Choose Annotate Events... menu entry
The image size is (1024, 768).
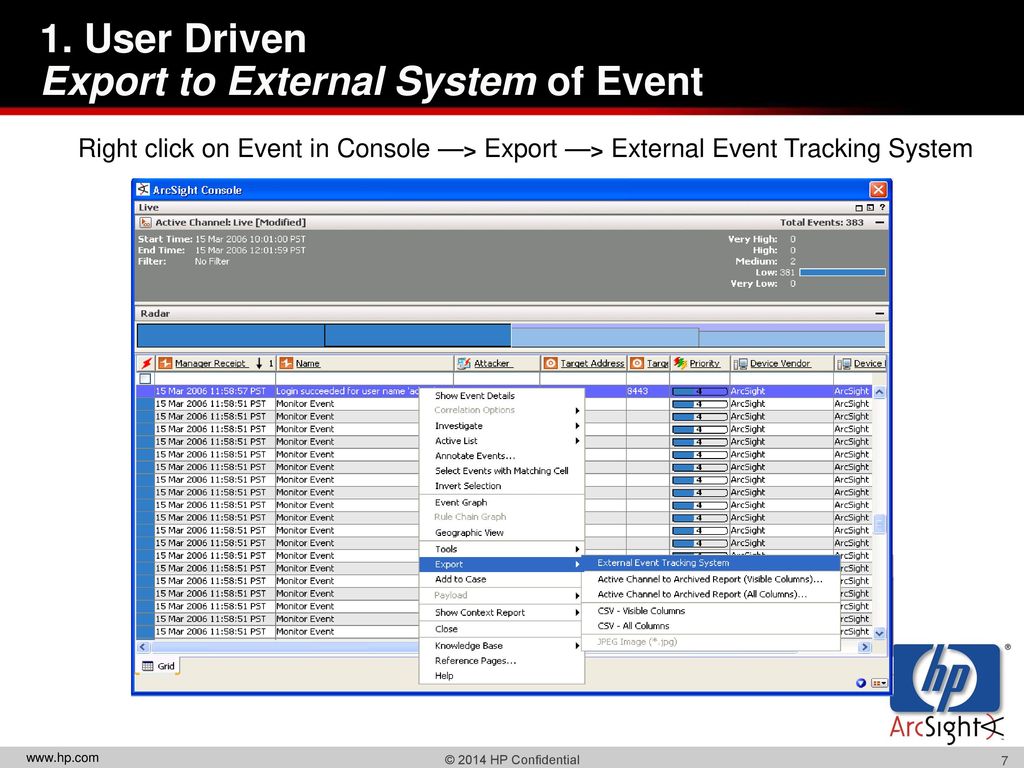click(x=501, y=456)
